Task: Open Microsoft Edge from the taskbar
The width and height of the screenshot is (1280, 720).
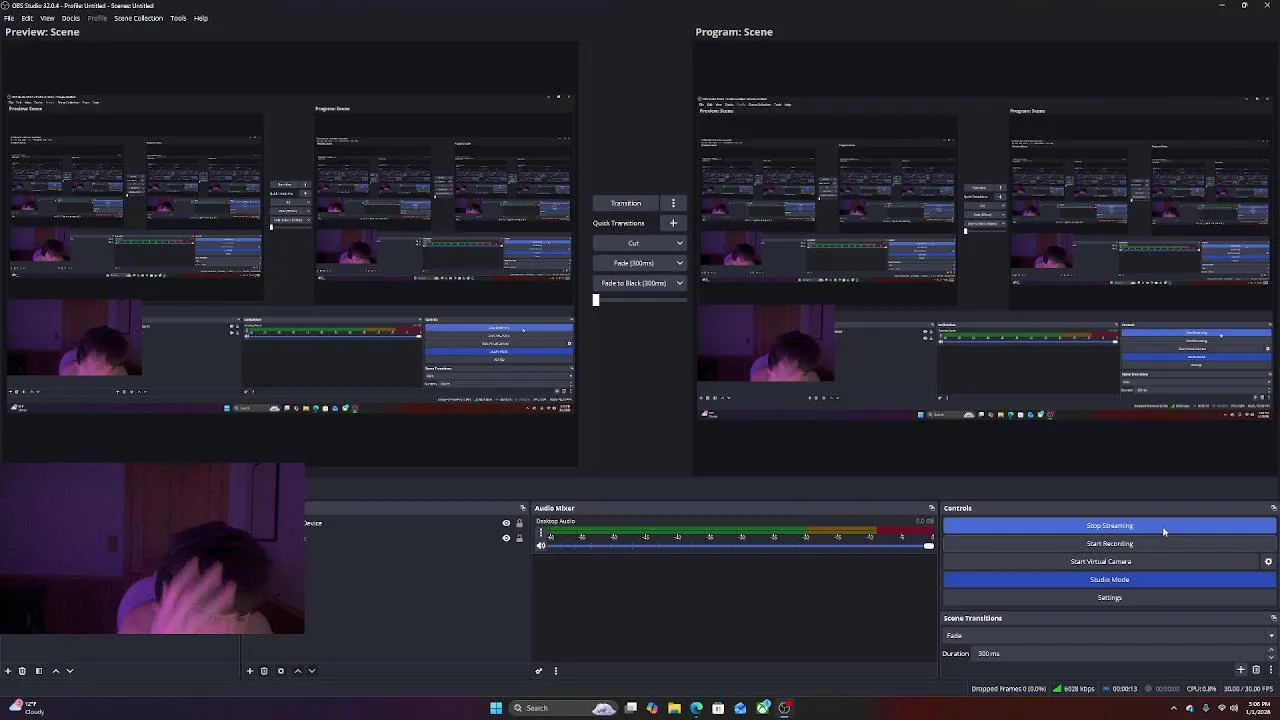Action: [696, 708]
